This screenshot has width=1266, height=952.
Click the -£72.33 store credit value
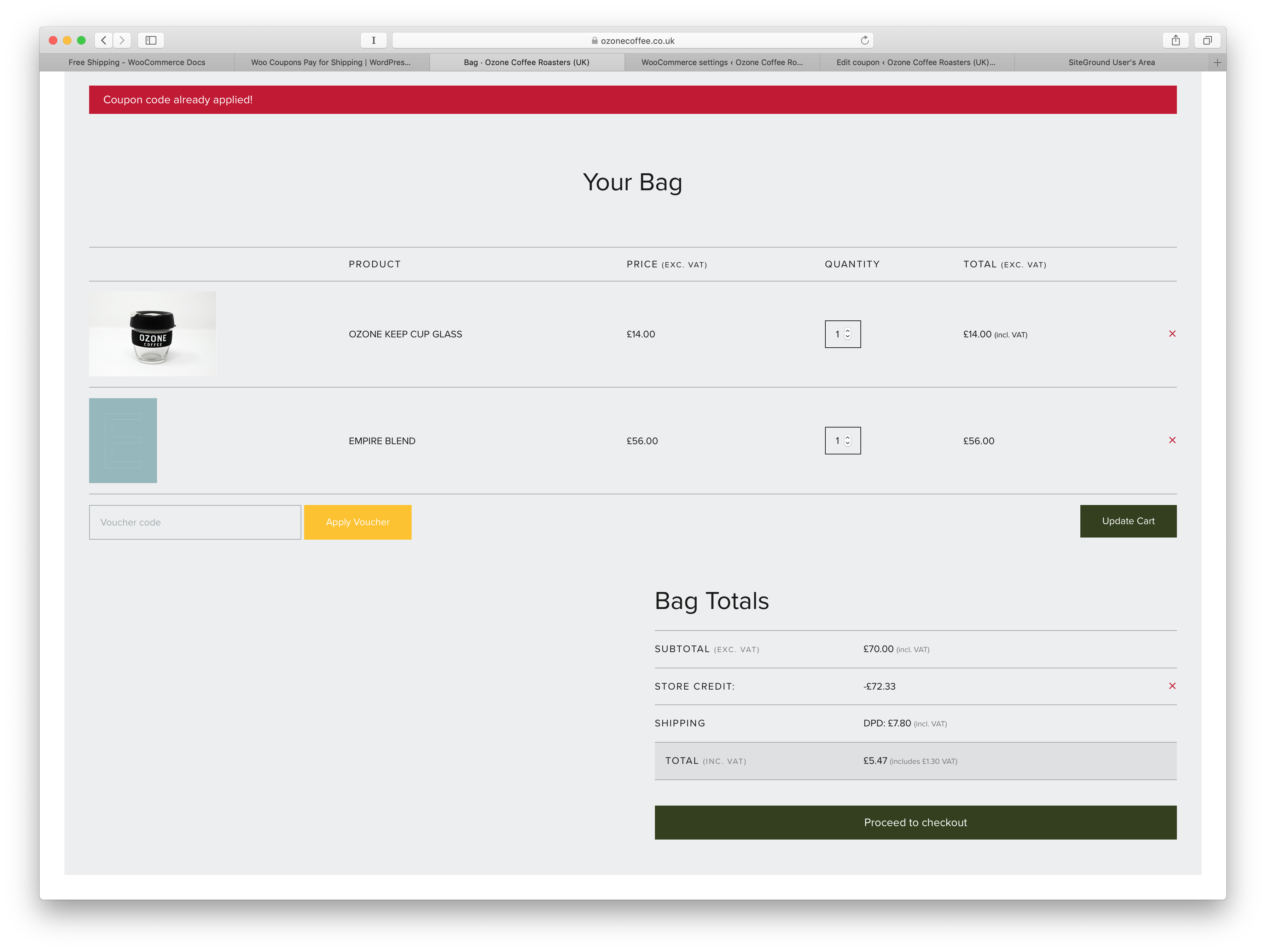879,686
